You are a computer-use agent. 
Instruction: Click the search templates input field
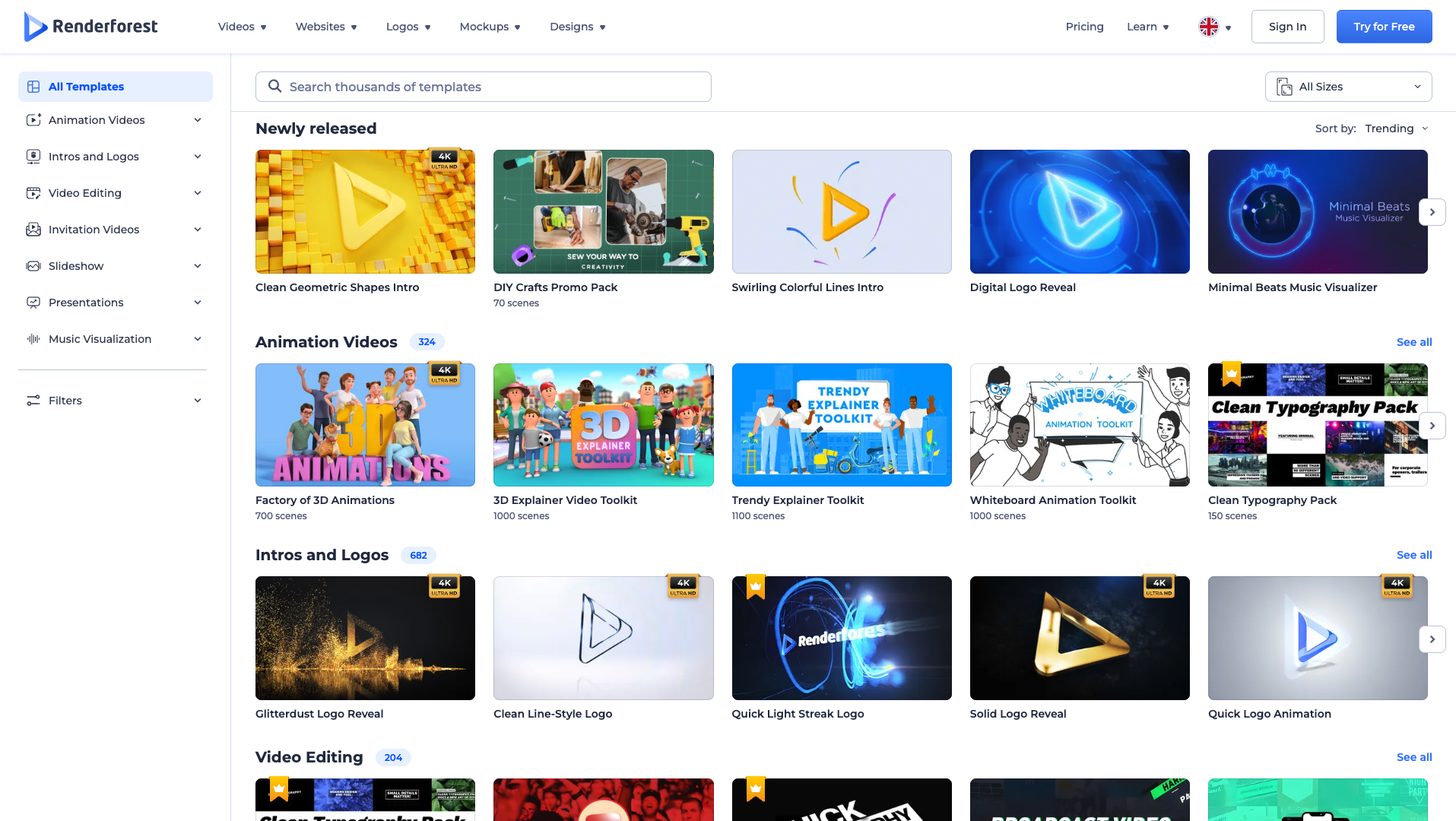click(x=494, y=87)
